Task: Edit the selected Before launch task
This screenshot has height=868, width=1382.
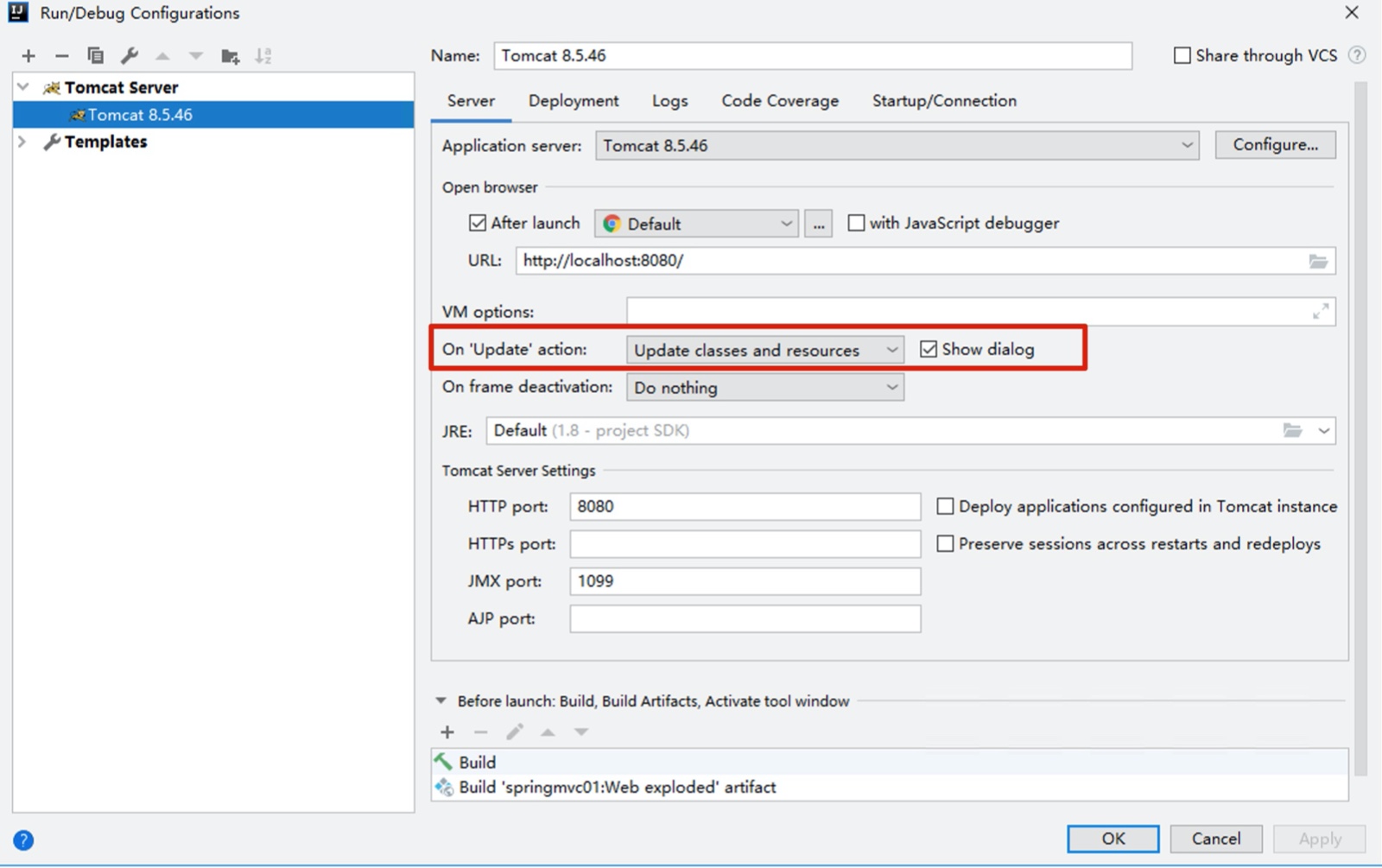Action: pos(515,732)
